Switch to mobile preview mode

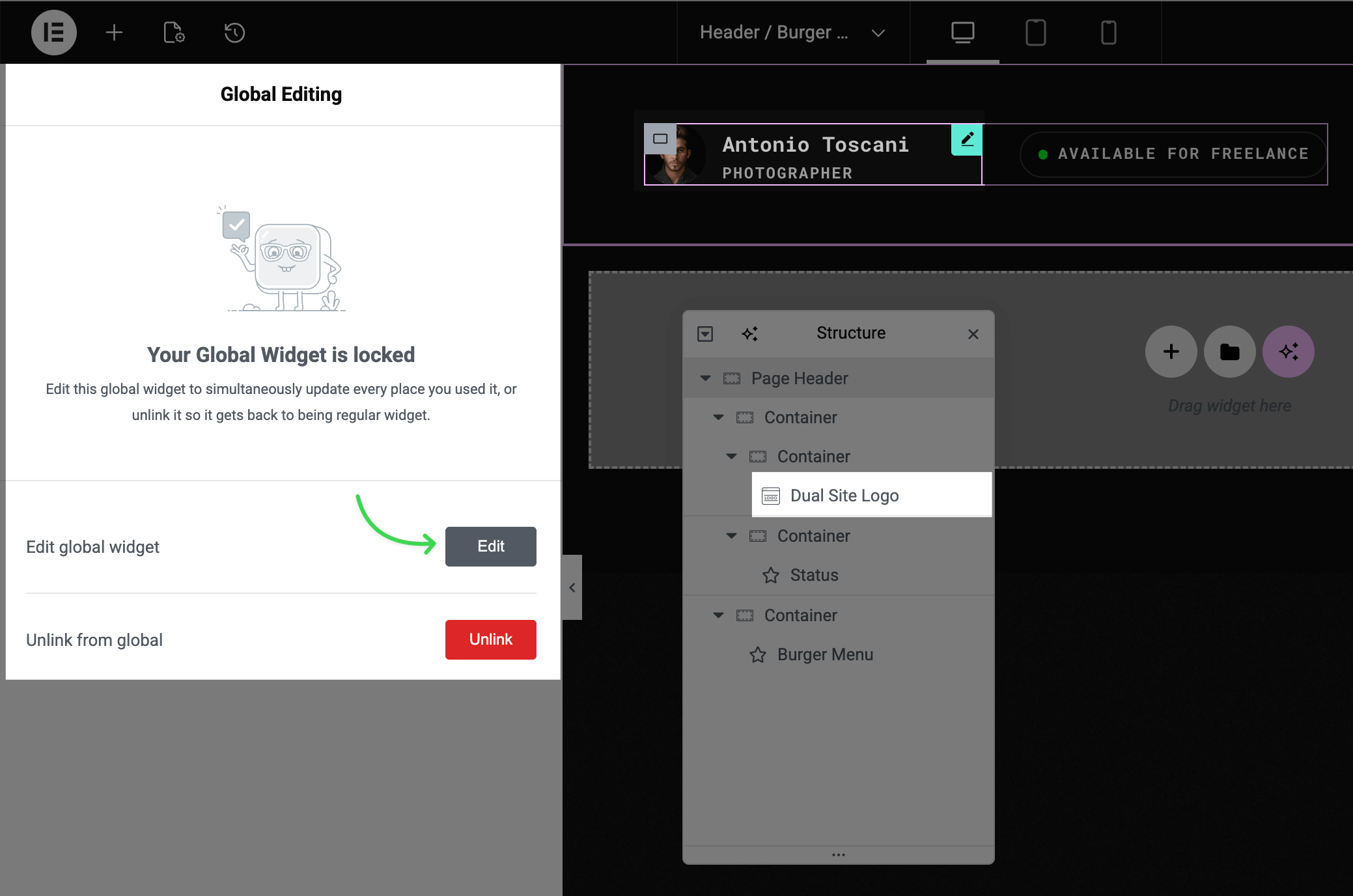click(1108, 33)
